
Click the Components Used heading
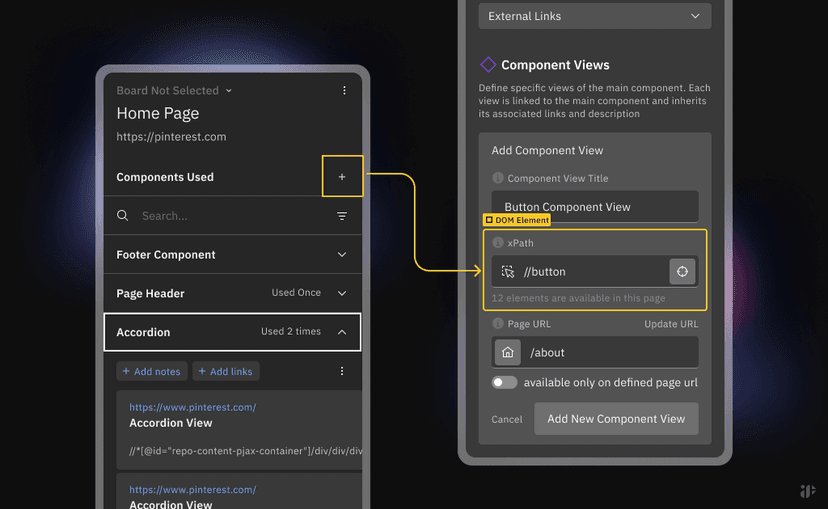(x=165, y=177)
